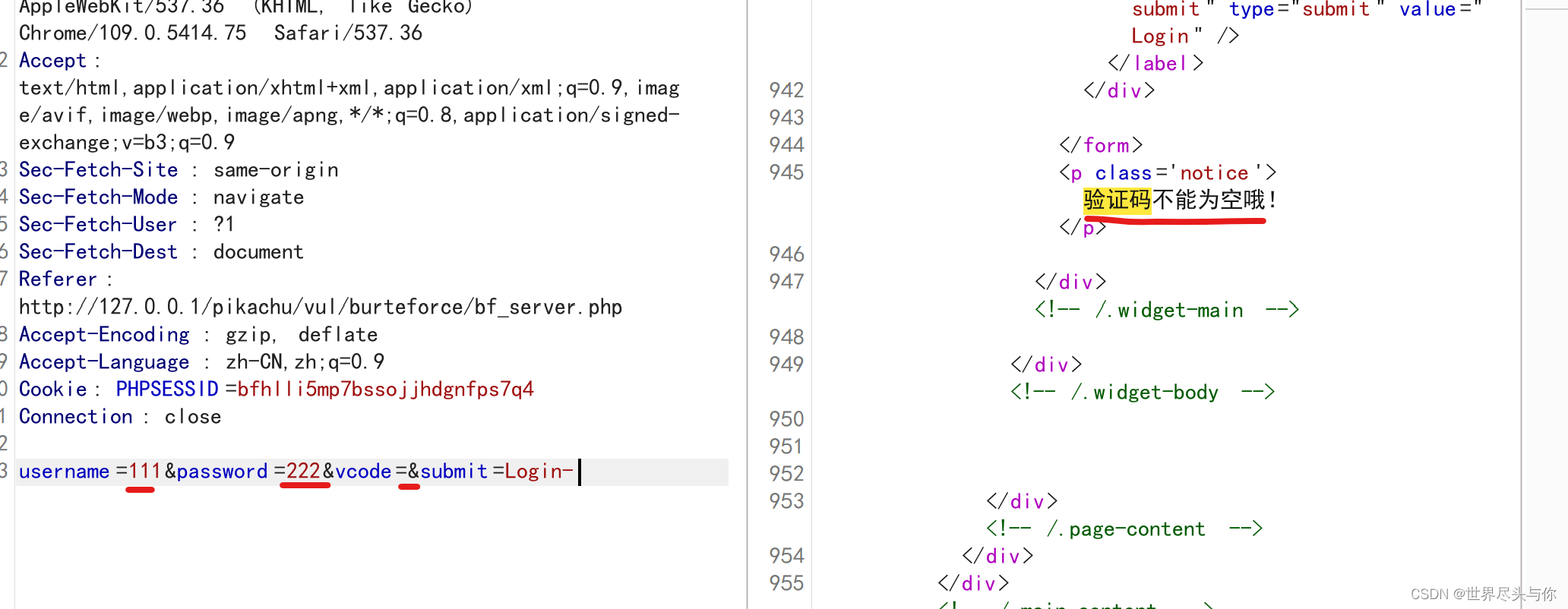Image resolution: width=1568 pixels, height=609 pixels.
Task: Click the Referer header name
Action: click(x=58, y=279)
